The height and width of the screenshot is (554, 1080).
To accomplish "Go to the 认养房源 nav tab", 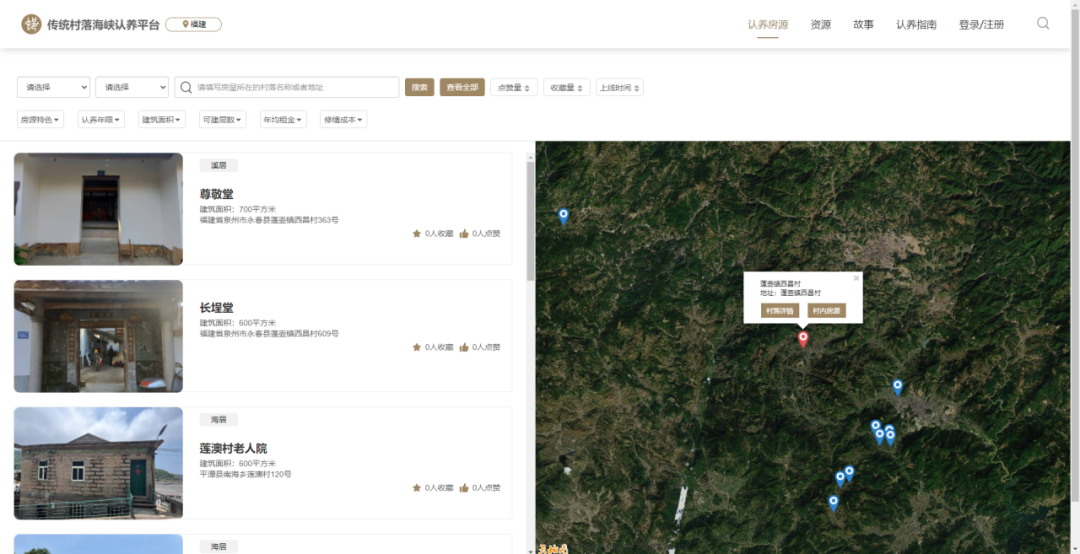I will (x=768, y=25).
